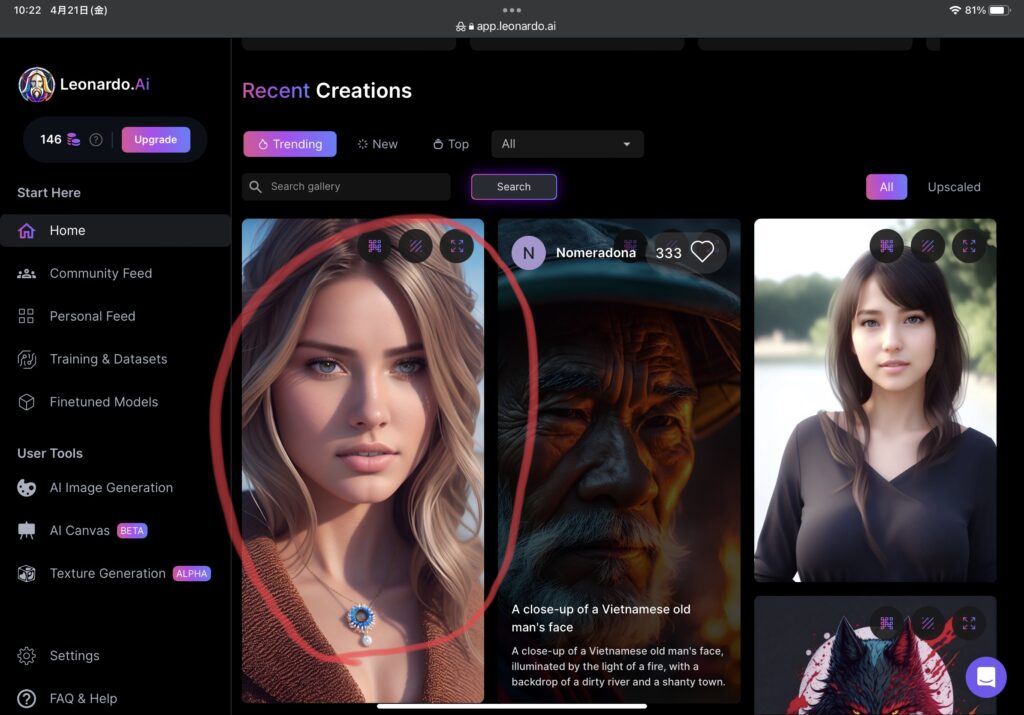The width and height of the screenshot is (1024, 715).
Task: Go to Finetuned Models
Action: pyautogui.click(x=103, y=402)
